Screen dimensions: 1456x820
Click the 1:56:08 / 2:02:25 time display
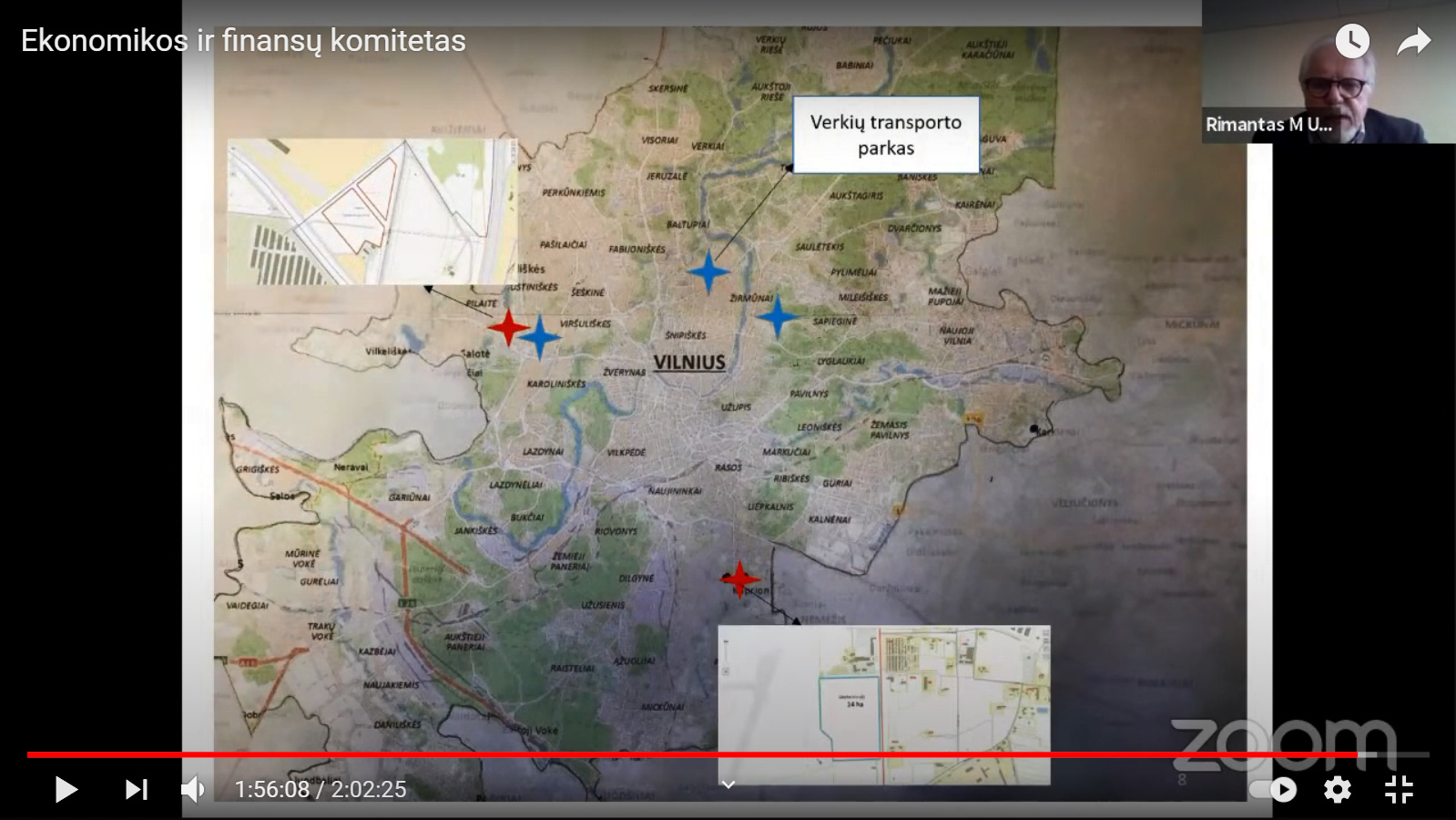pos(321,789)
